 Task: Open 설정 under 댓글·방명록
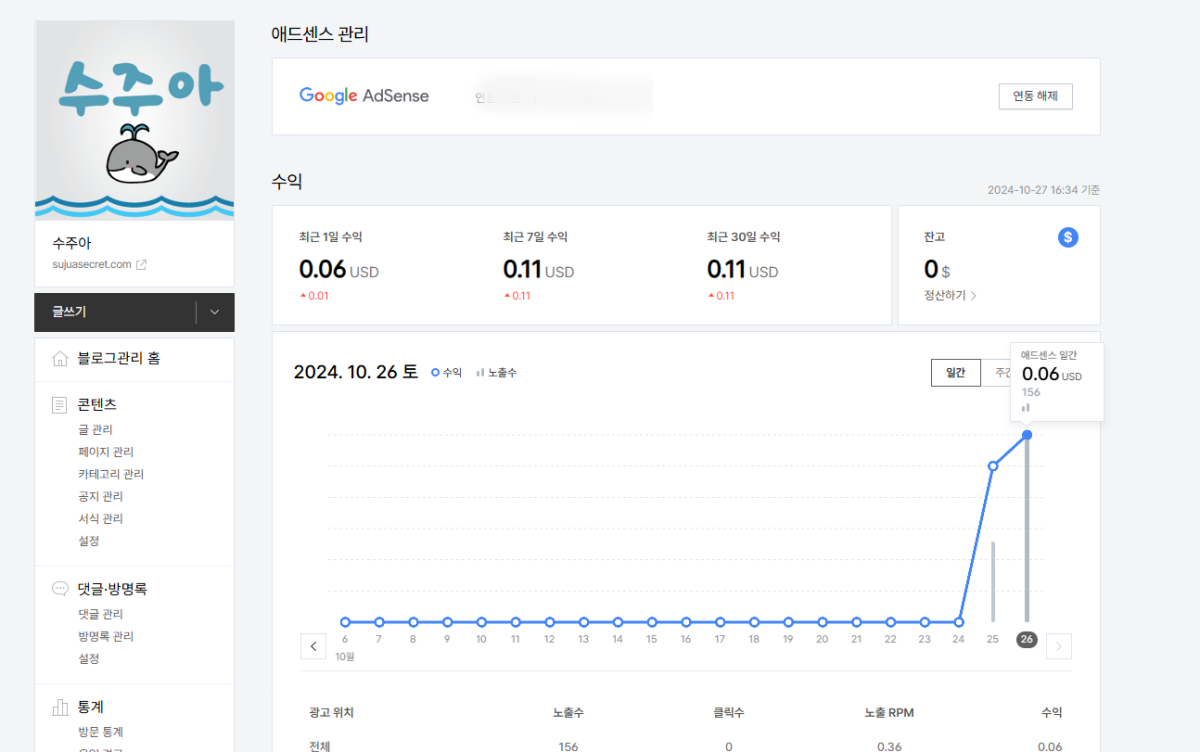(x=89, y=659)
